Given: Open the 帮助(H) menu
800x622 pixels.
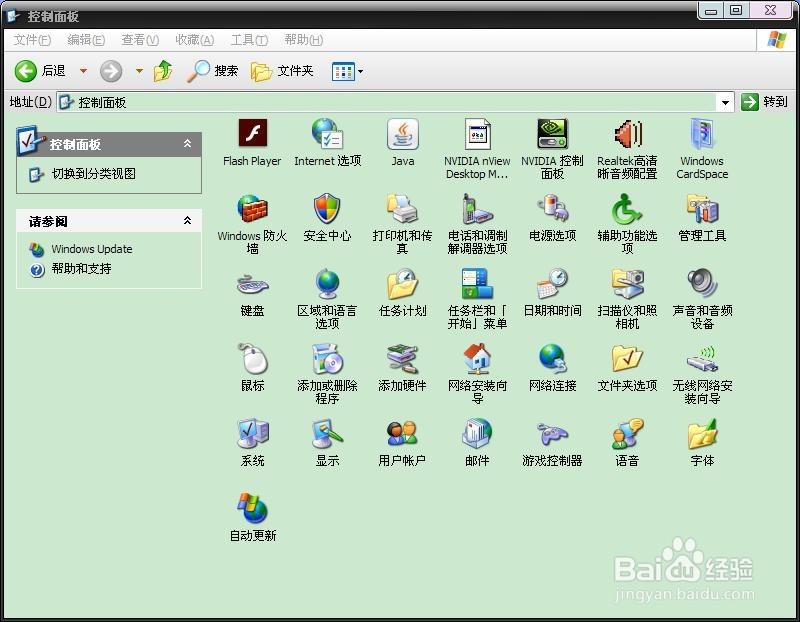Looking at the screenshot, I should coord(304,40).
